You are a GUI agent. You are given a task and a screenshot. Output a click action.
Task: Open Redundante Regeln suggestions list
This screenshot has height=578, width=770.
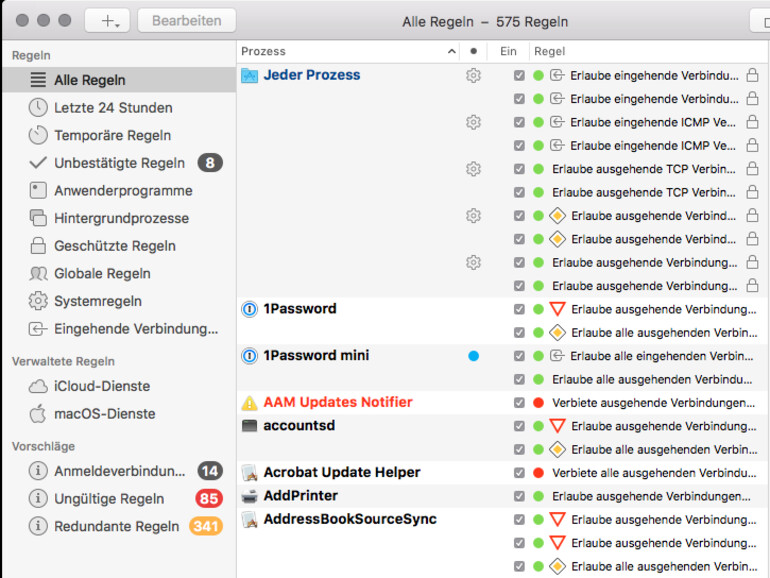pyautogui.click(x=116, y=526)
